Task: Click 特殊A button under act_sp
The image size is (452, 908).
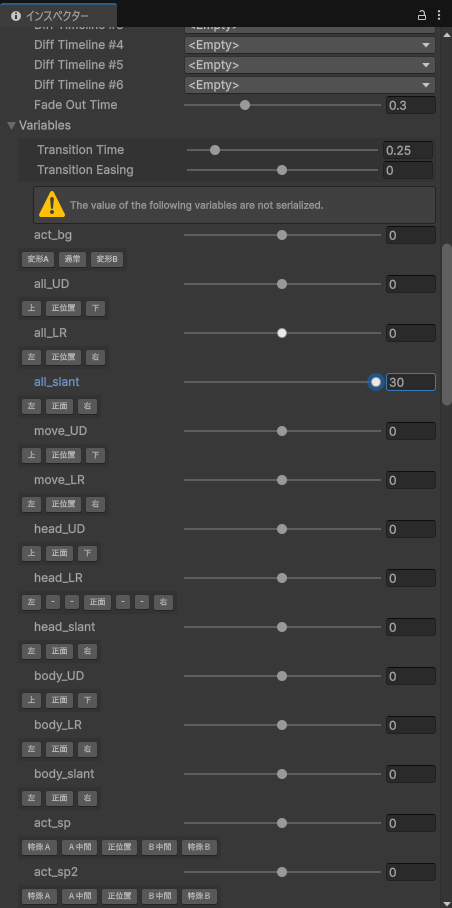Action: pos(39,848)
